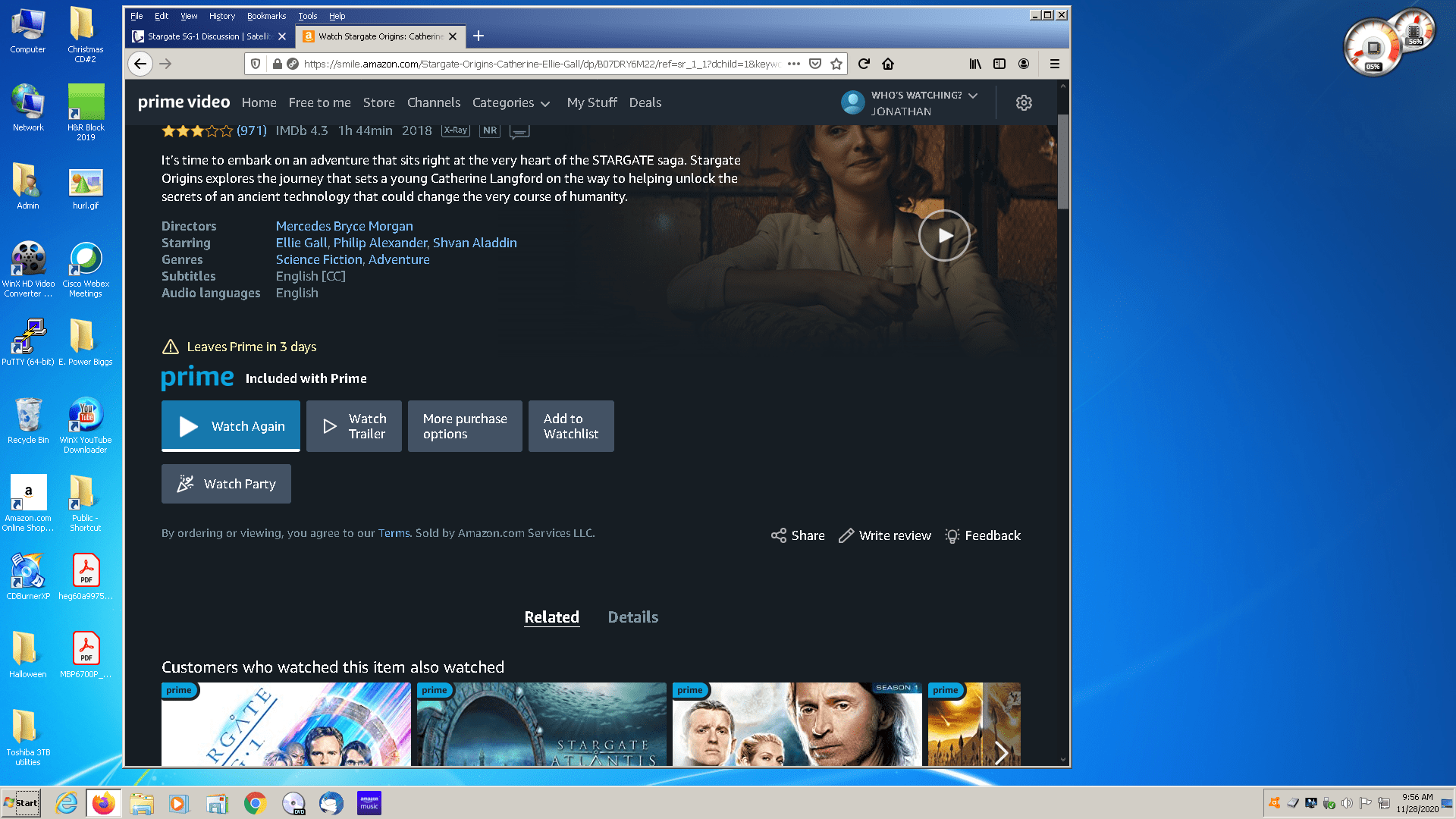Open the File menu
1456x819 pixels.
click(136, 16)
